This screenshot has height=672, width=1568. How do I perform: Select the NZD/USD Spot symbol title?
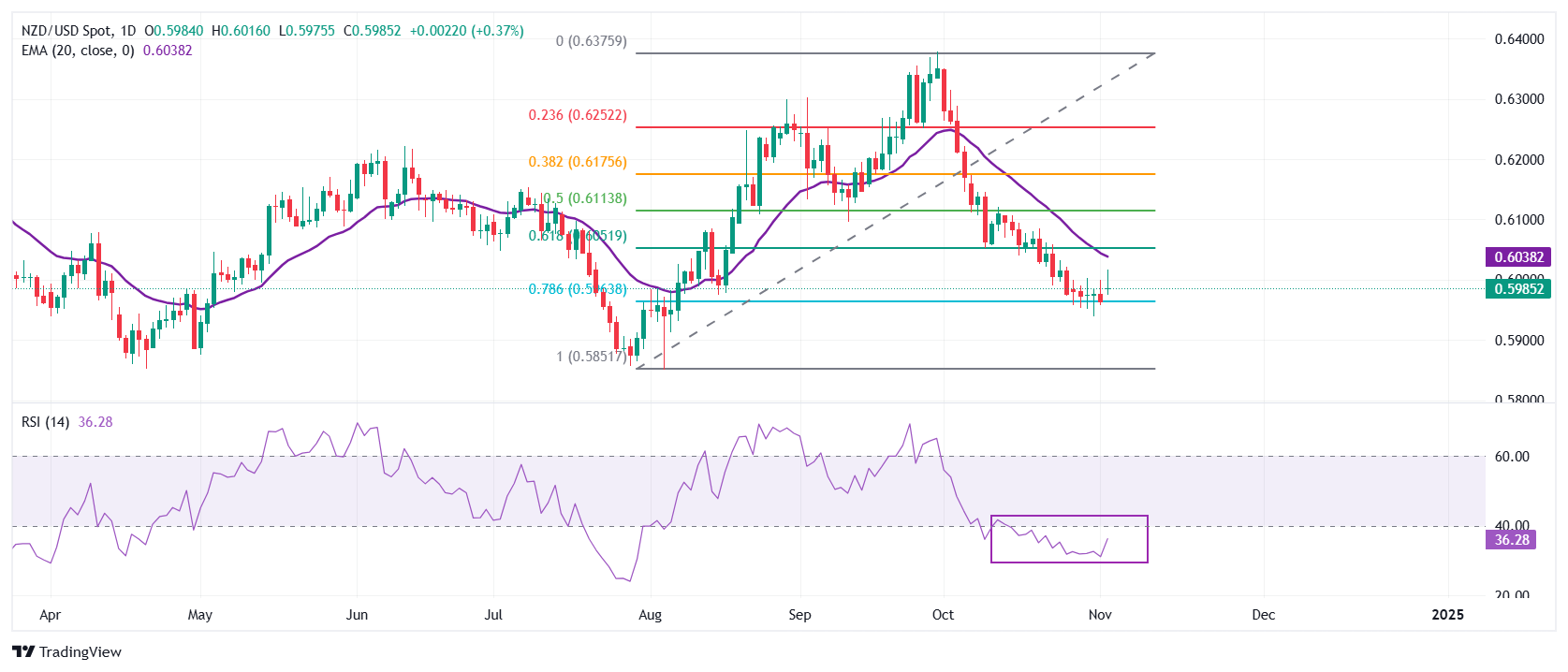(66, 31)
